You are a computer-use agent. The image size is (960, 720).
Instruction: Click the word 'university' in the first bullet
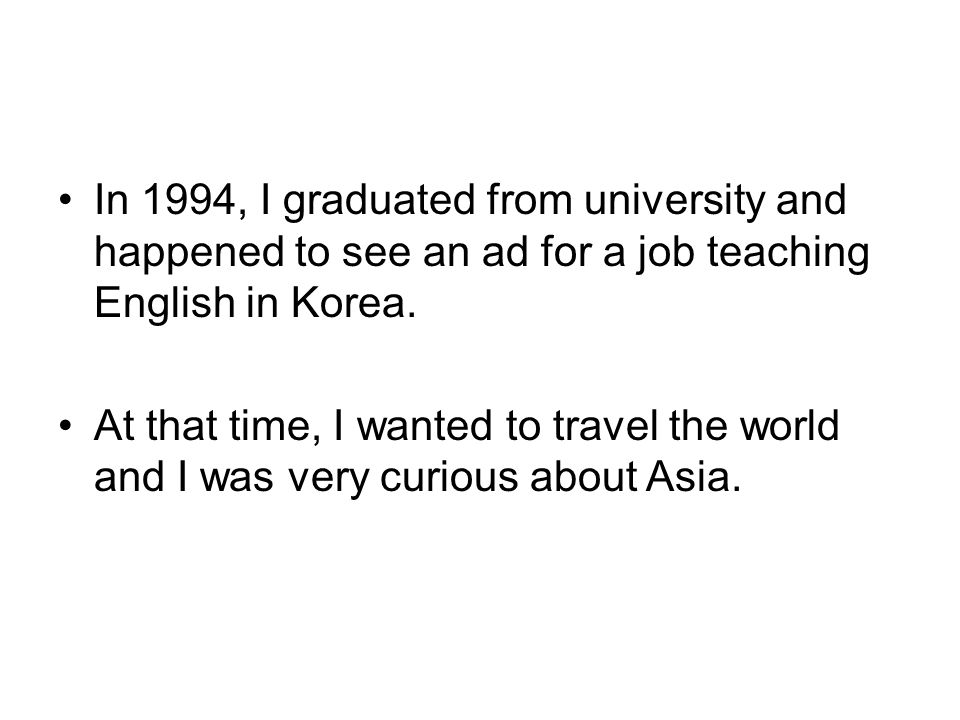[x=675, y=203]
